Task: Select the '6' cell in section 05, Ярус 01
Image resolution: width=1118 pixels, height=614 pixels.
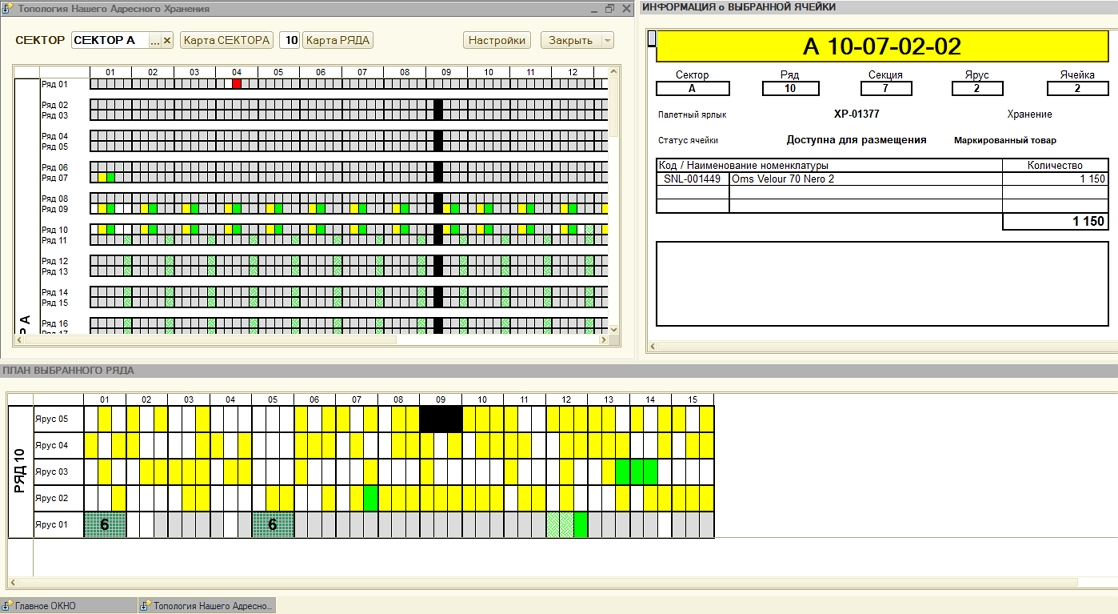Action: pyautogui.click(x=273, y=524)
